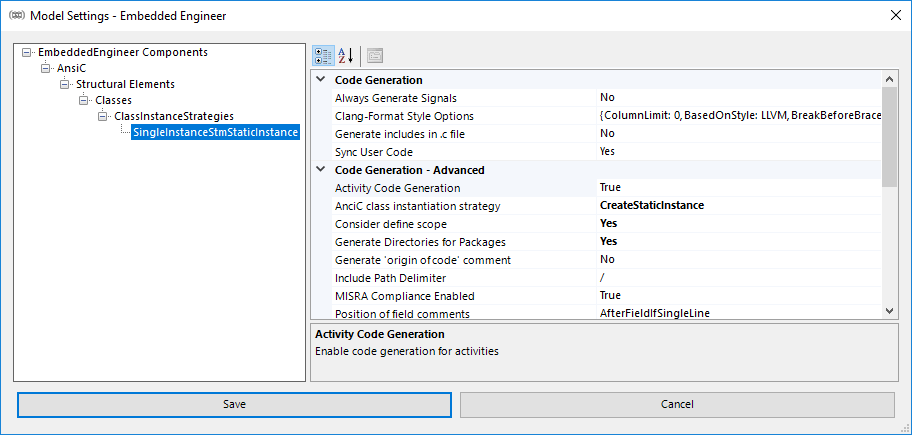Collapse Code Generation - Advanced category
Screen dimensions: 912x435
[320, 170]
